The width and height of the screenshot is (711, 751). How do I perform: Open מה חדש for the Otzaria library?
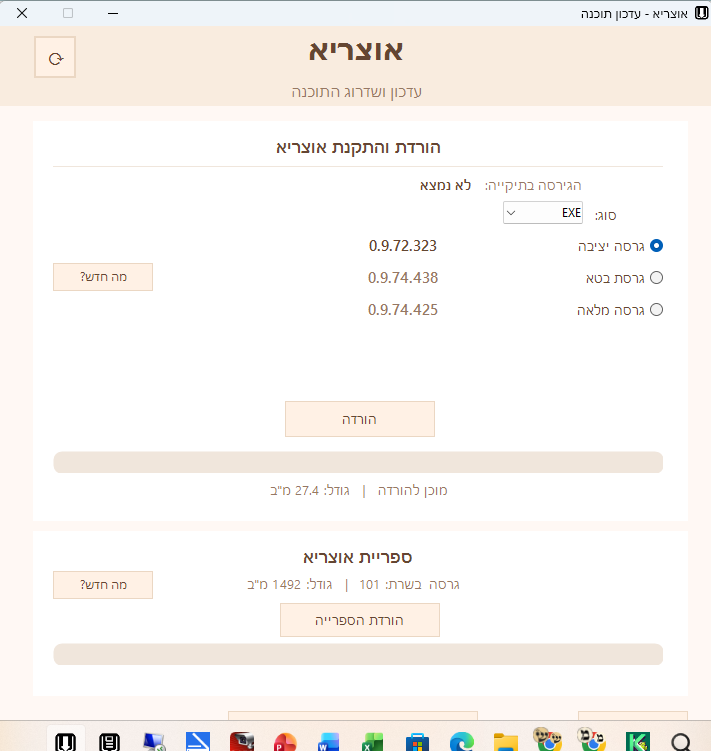[103, 585]
